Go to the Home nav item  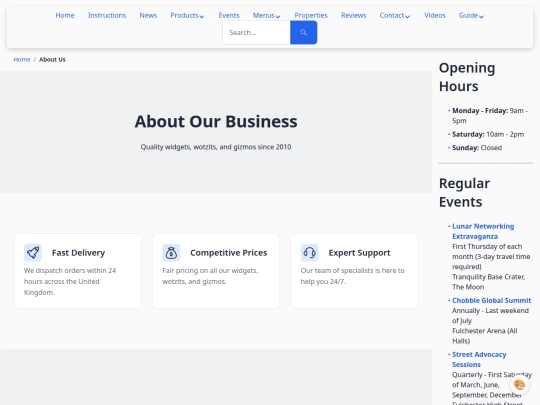point(65,15)
